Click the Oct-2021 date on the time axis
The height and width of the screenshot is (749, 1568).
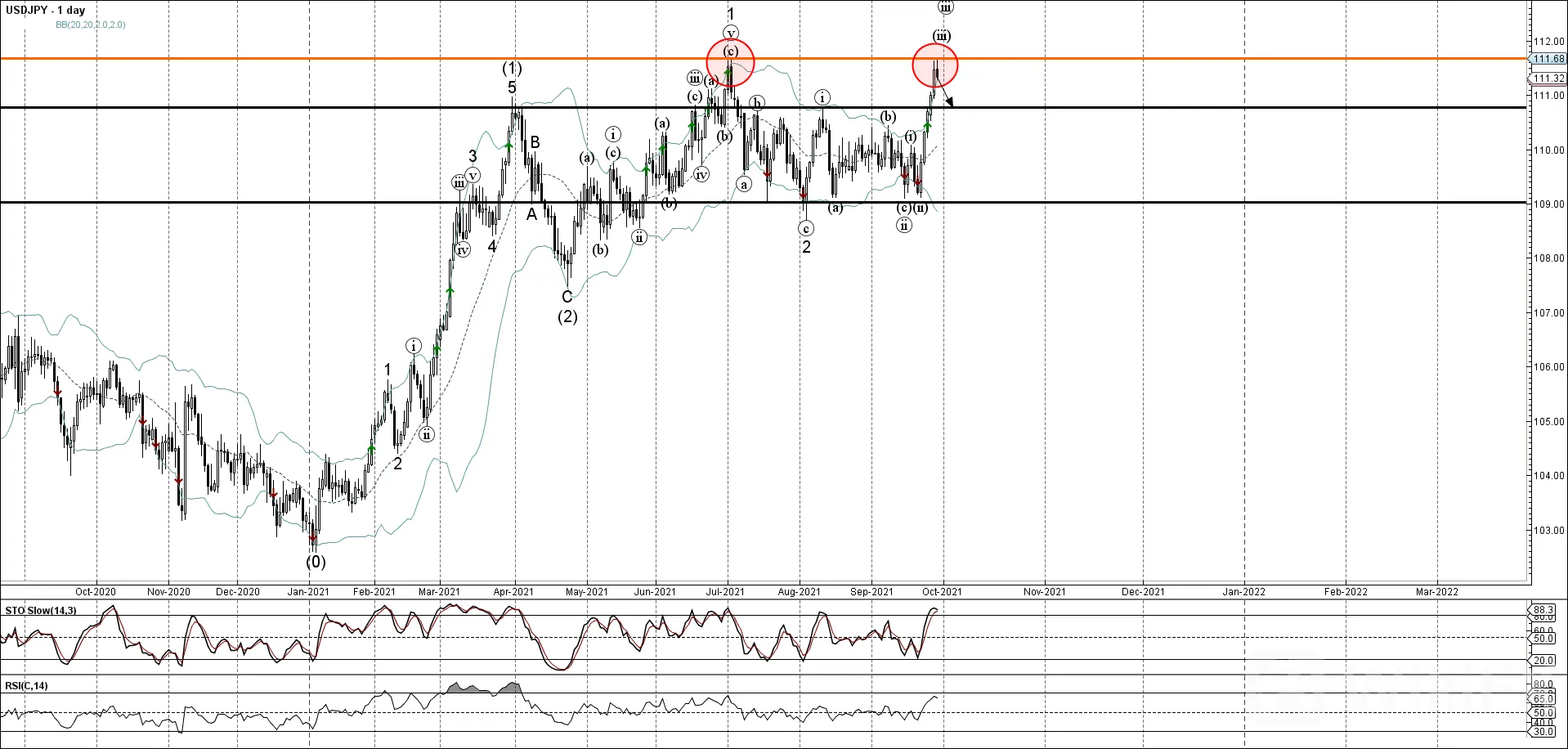click(x=942, y=591)
